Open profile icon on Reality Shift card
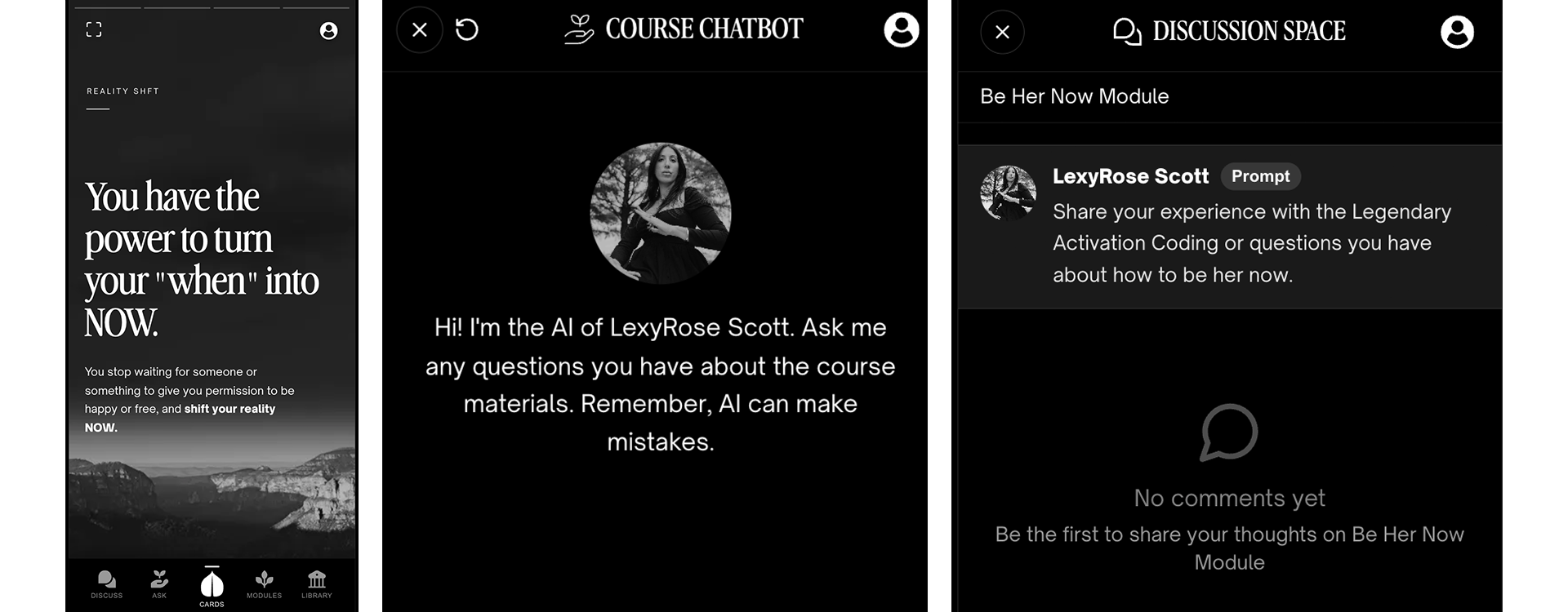 pyautogui.click(x=328, y=31)
